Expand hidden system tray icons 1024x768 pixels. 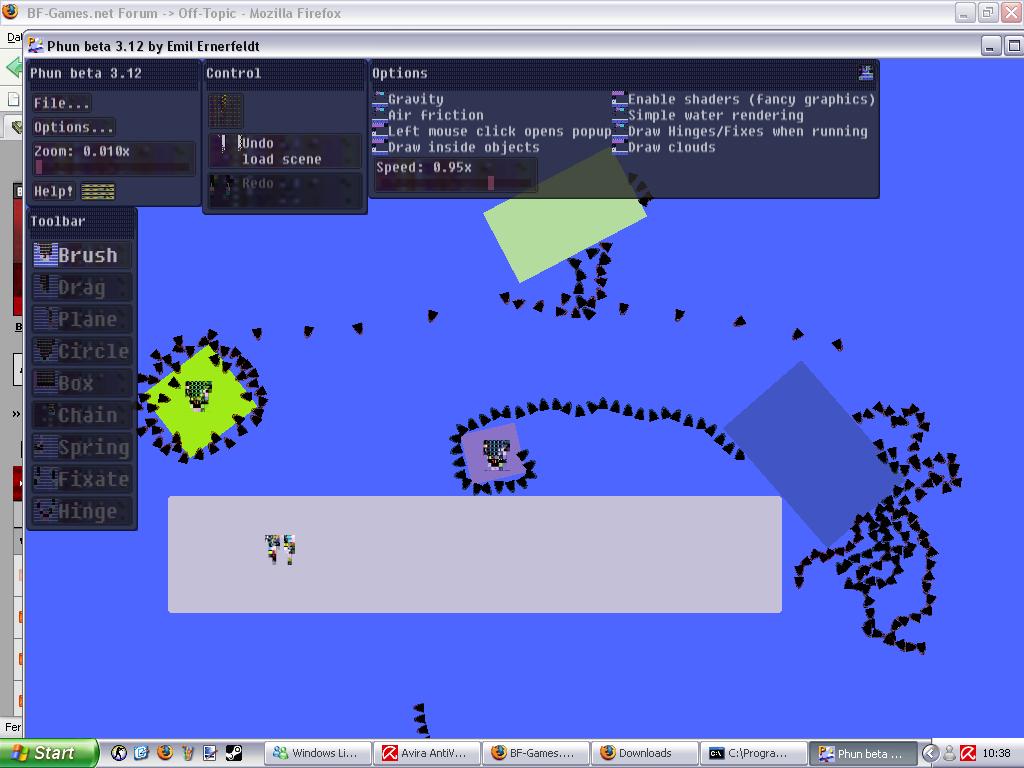(x=930, y=753)
